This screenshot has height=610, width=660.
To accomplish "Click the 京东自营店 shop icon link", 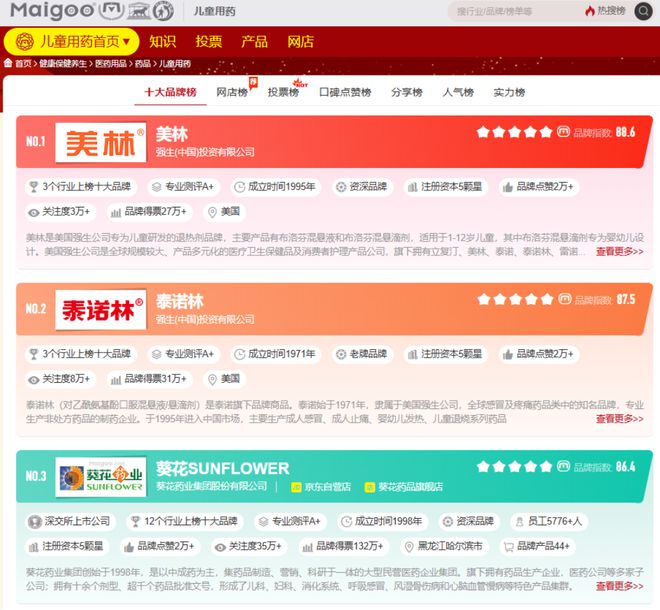I will point(321,487).
